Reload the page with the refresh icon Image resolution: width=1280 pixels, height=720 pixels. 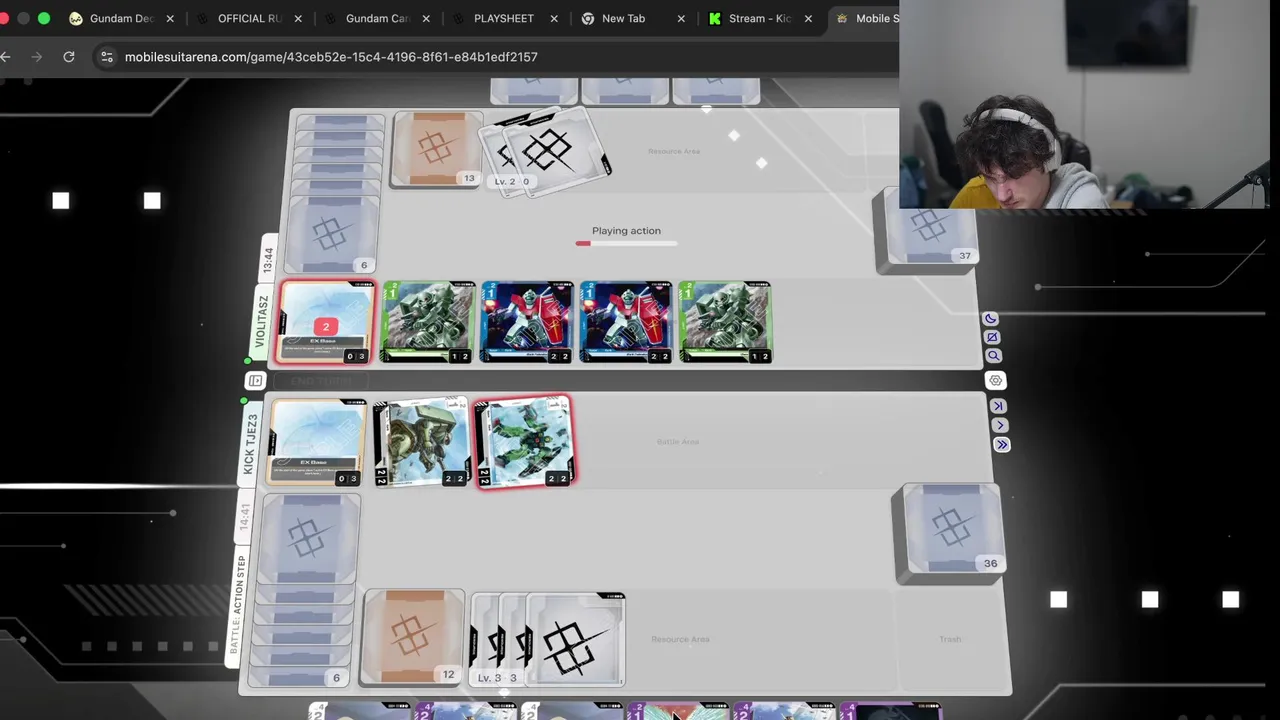(x=69, y=57)
